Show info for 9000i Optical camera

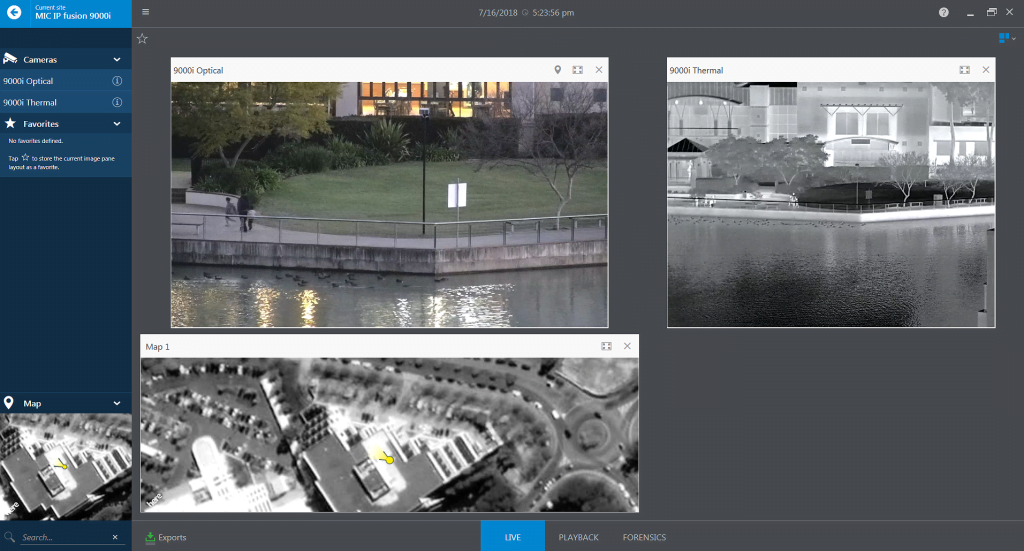[117, 81]
